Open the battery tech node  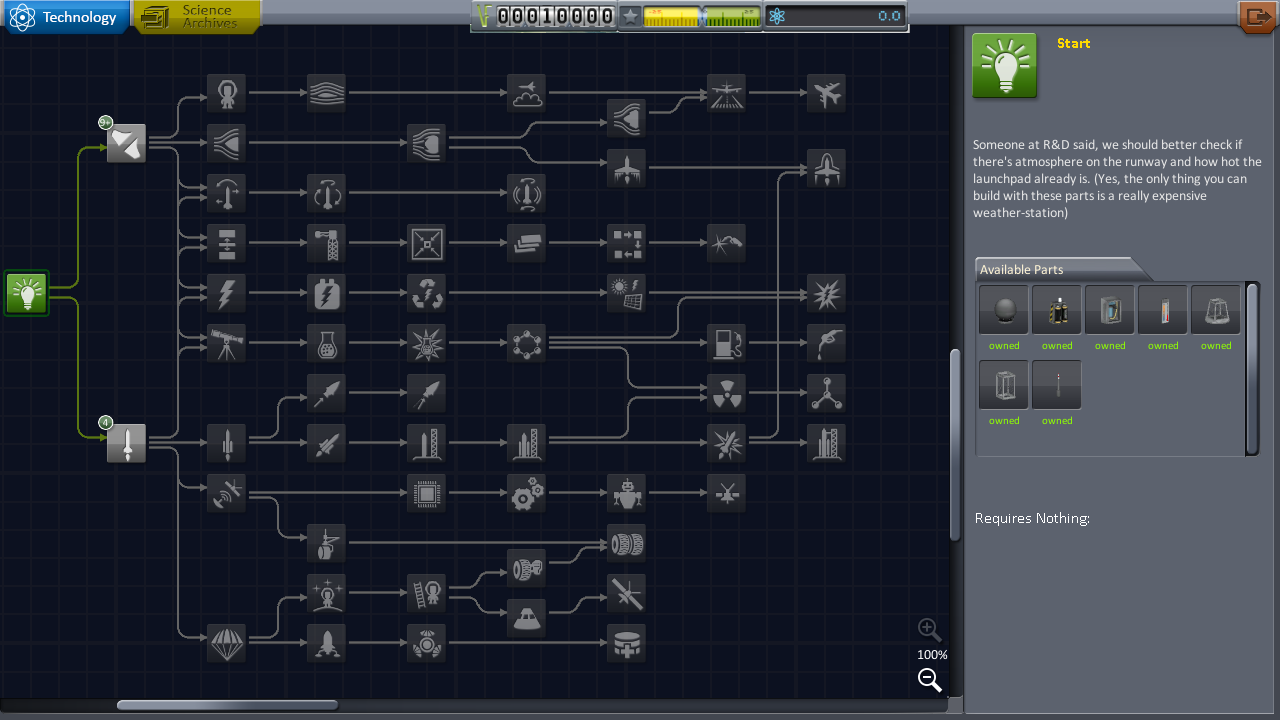pos(326,293)
